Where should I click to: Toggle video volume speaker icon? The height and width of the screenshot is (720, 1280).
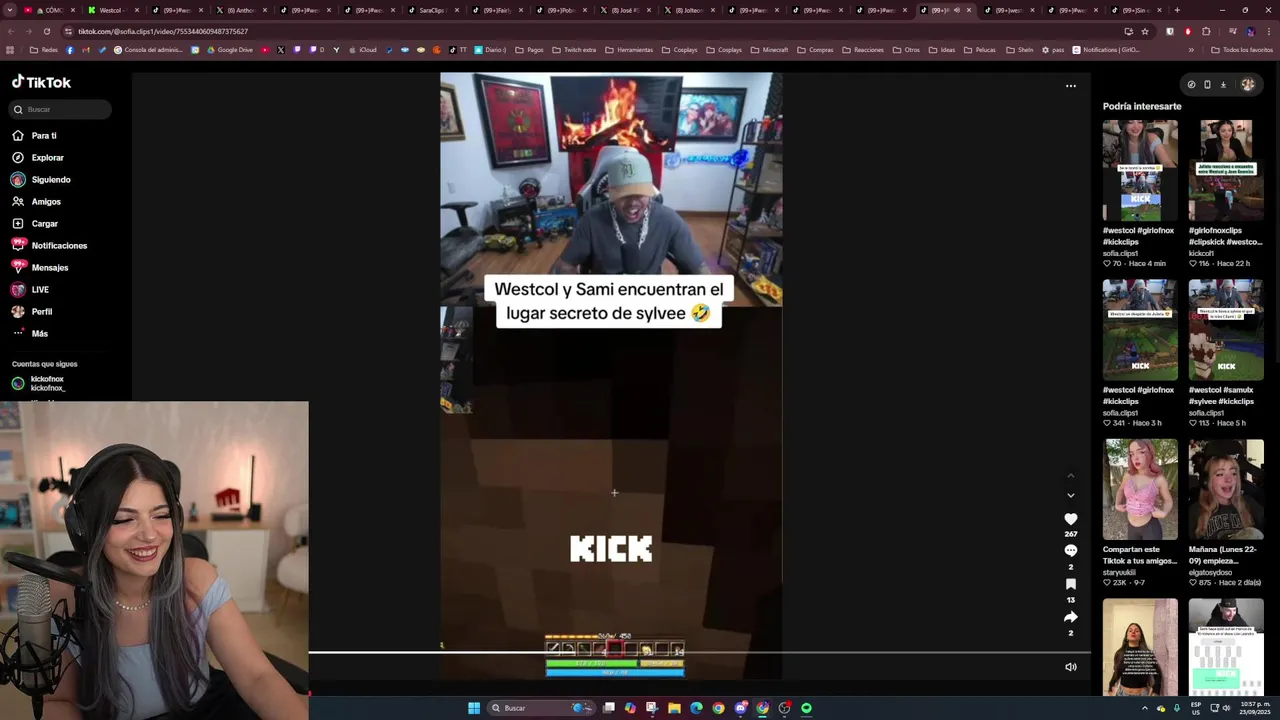click(1070, 667)
